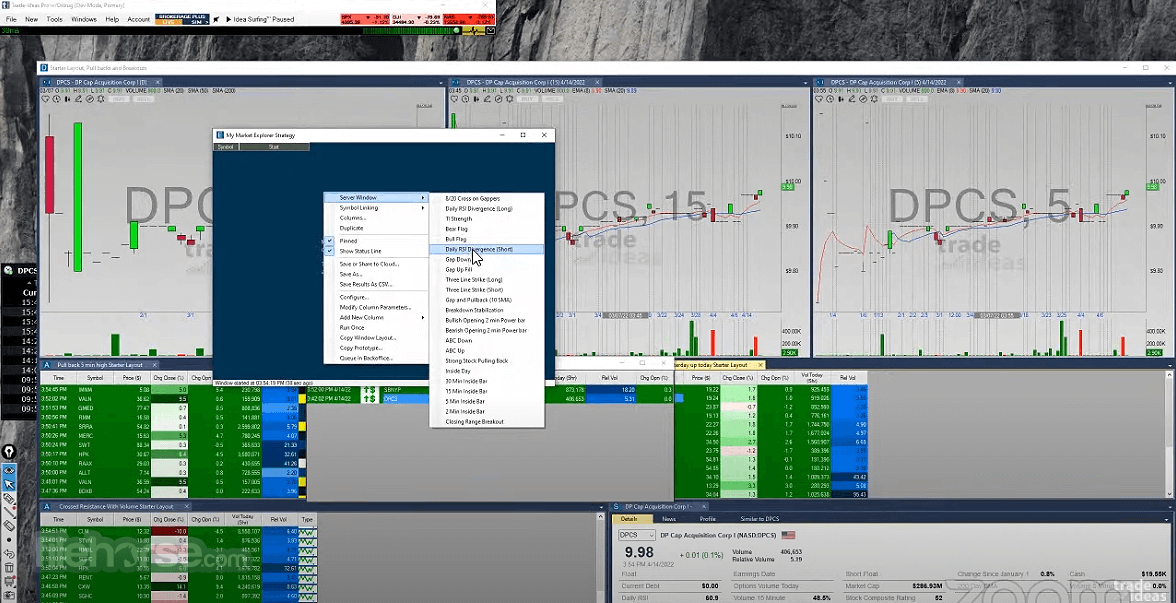1176x603 pixels.
Task: Select Save Results As CSV...
Action: pyautogui.click(x=375, y=284)
